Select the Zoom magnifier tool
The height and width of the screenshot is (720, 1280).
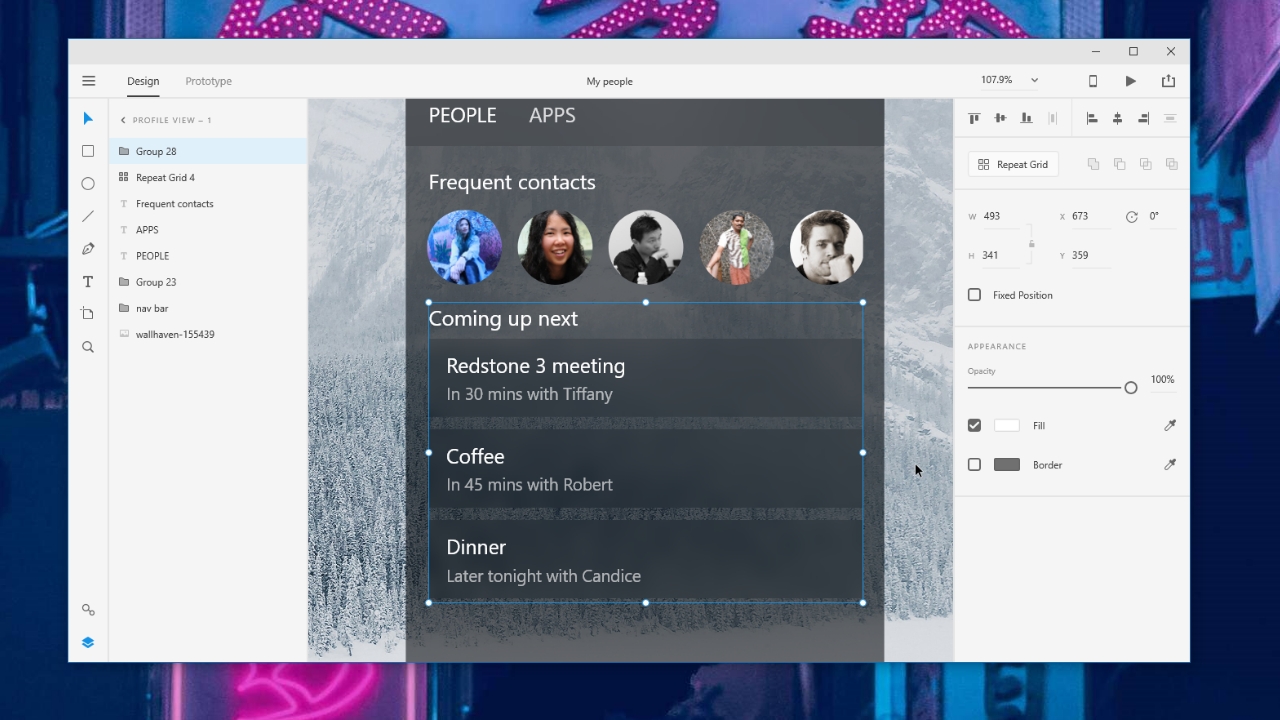pos(88,347)
